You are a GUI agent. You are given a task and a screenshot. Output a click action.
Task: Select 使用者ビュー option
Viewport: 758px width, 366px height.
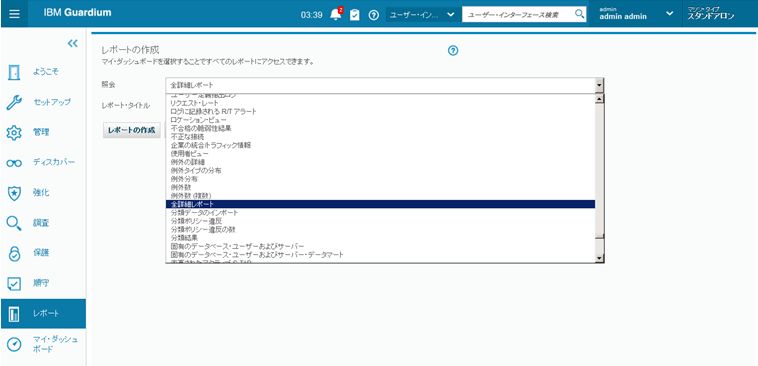click(x=380, y=153)
